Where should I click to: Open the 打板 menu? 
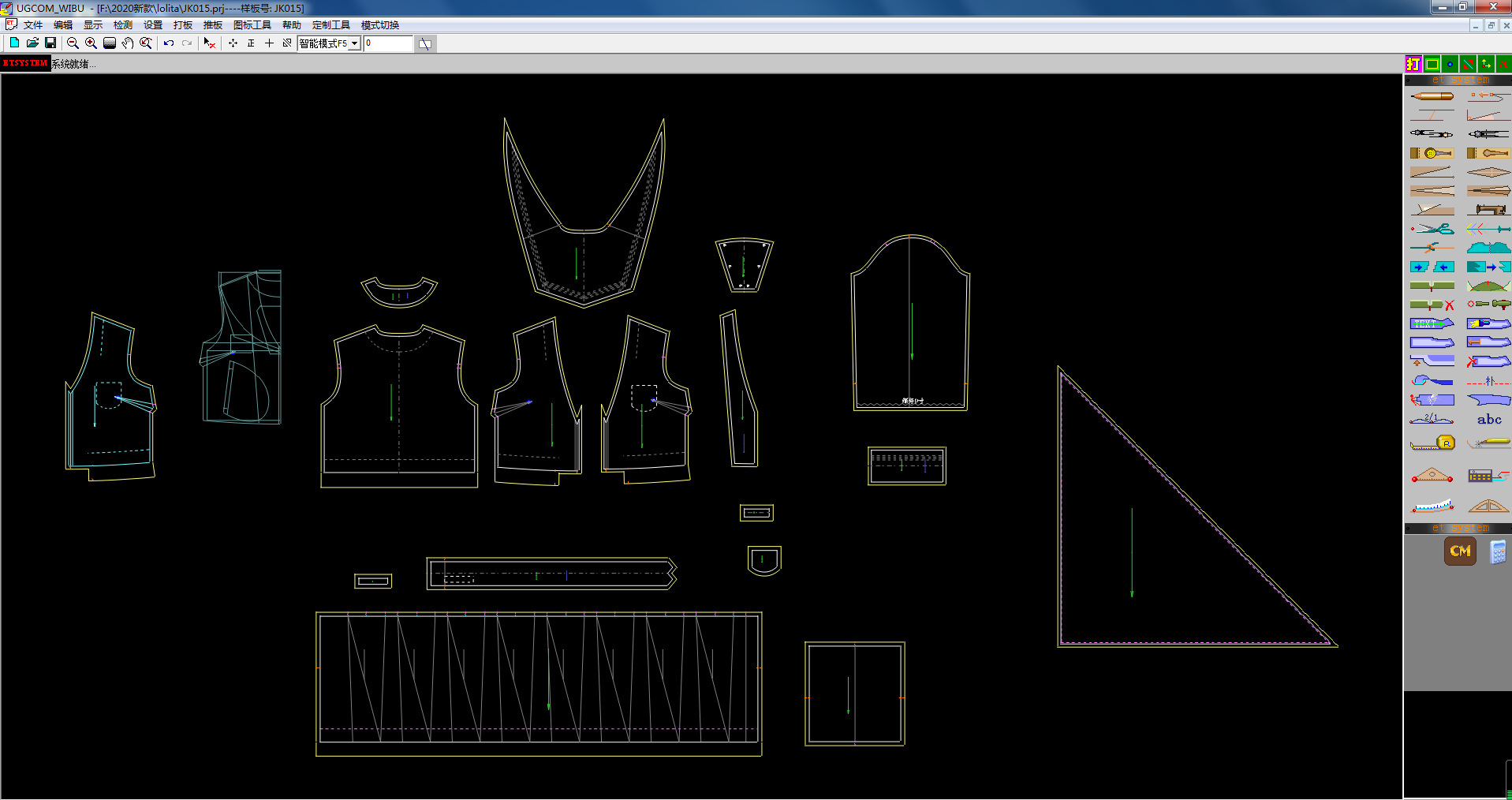coord(182,25)
